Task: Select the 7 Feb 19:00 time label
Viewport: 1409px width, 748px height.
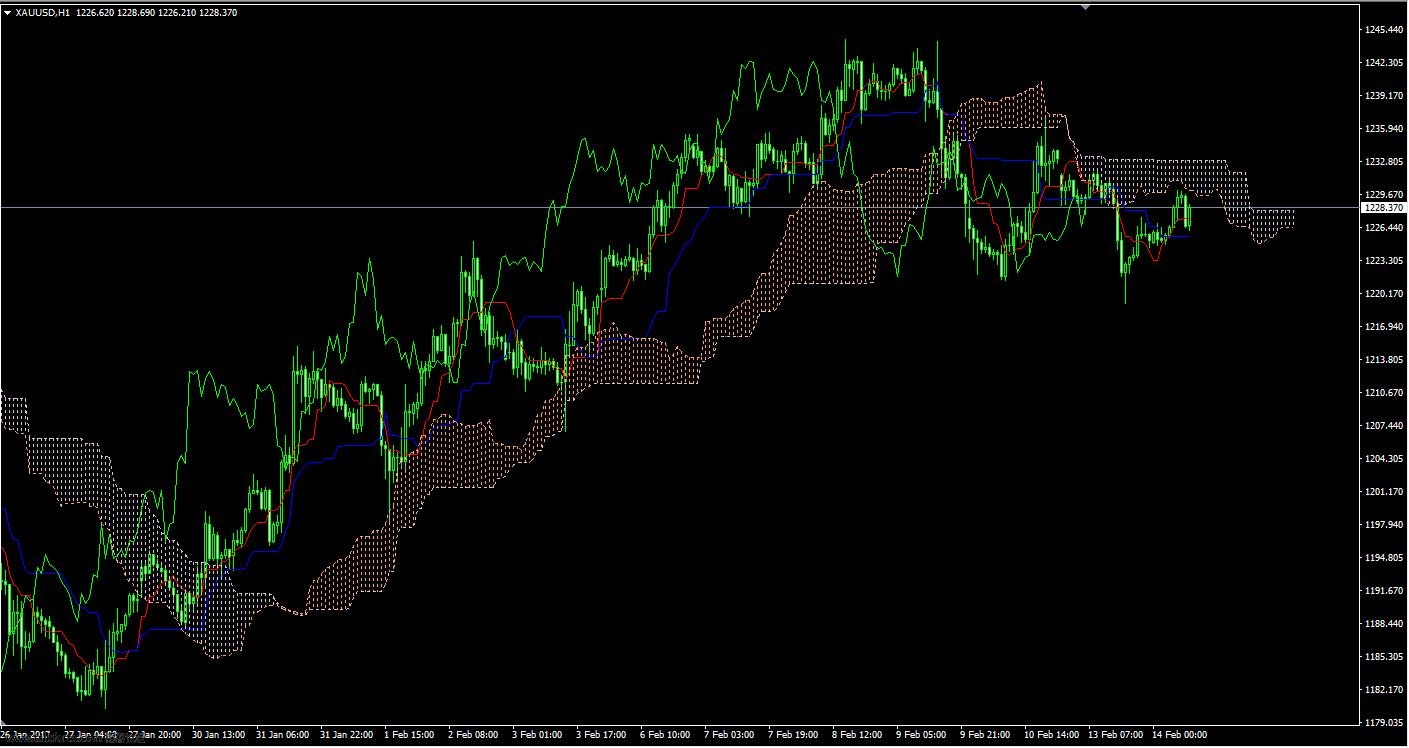Action: [x=794, y=736]
